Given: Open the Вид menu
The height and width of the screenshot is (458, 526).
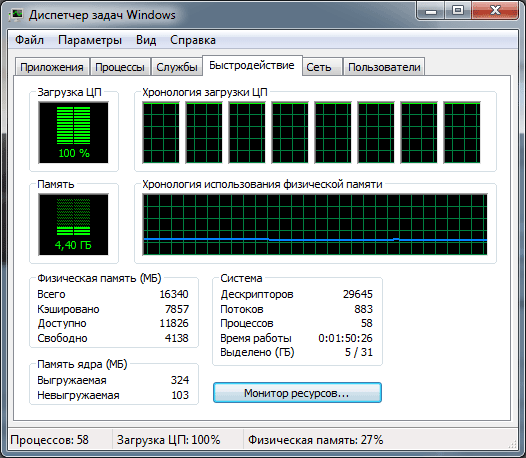Looking at the screenshot, I should point(146,40).
